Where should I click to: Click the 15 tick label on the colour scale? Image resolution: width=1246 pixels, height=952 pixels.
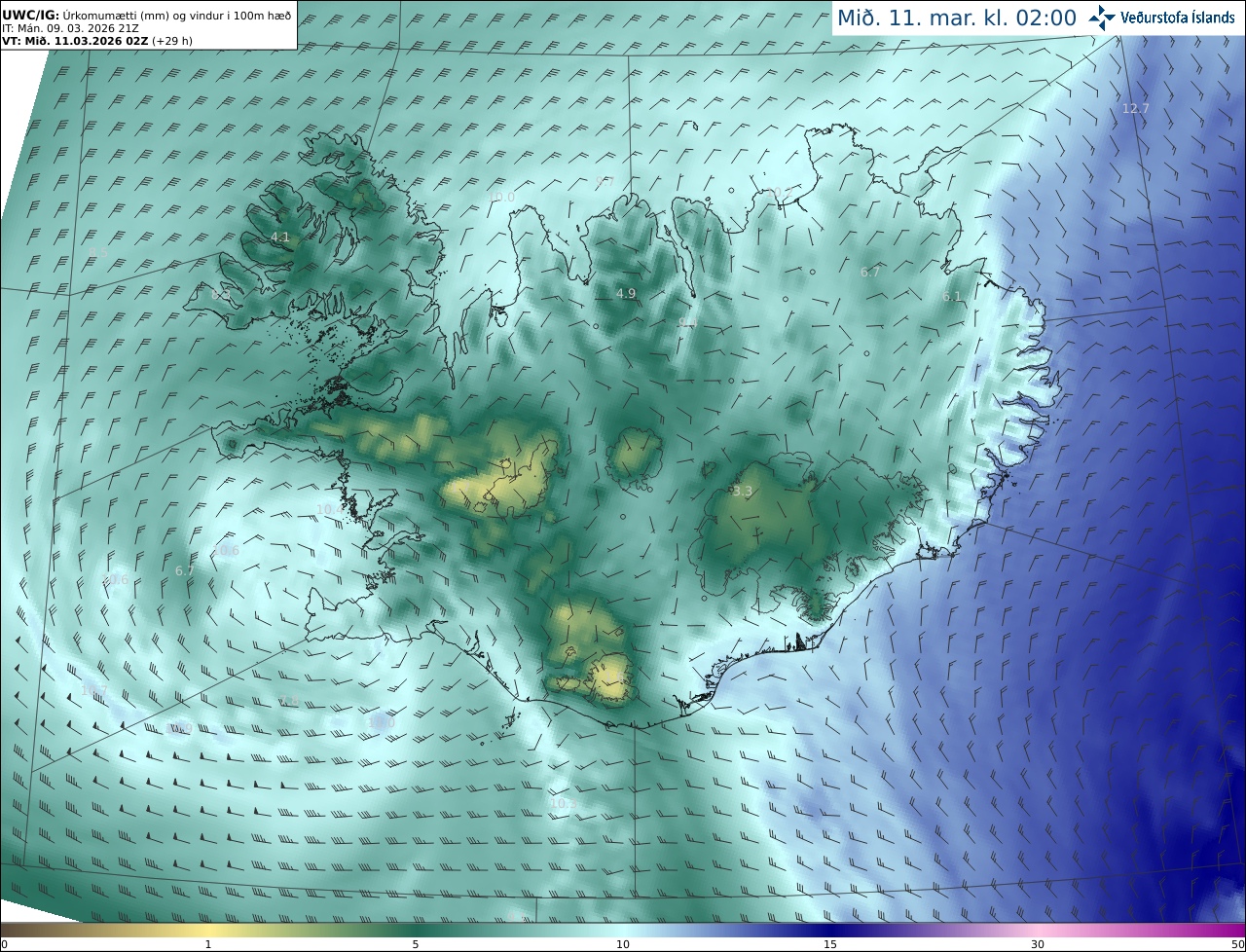830,945
